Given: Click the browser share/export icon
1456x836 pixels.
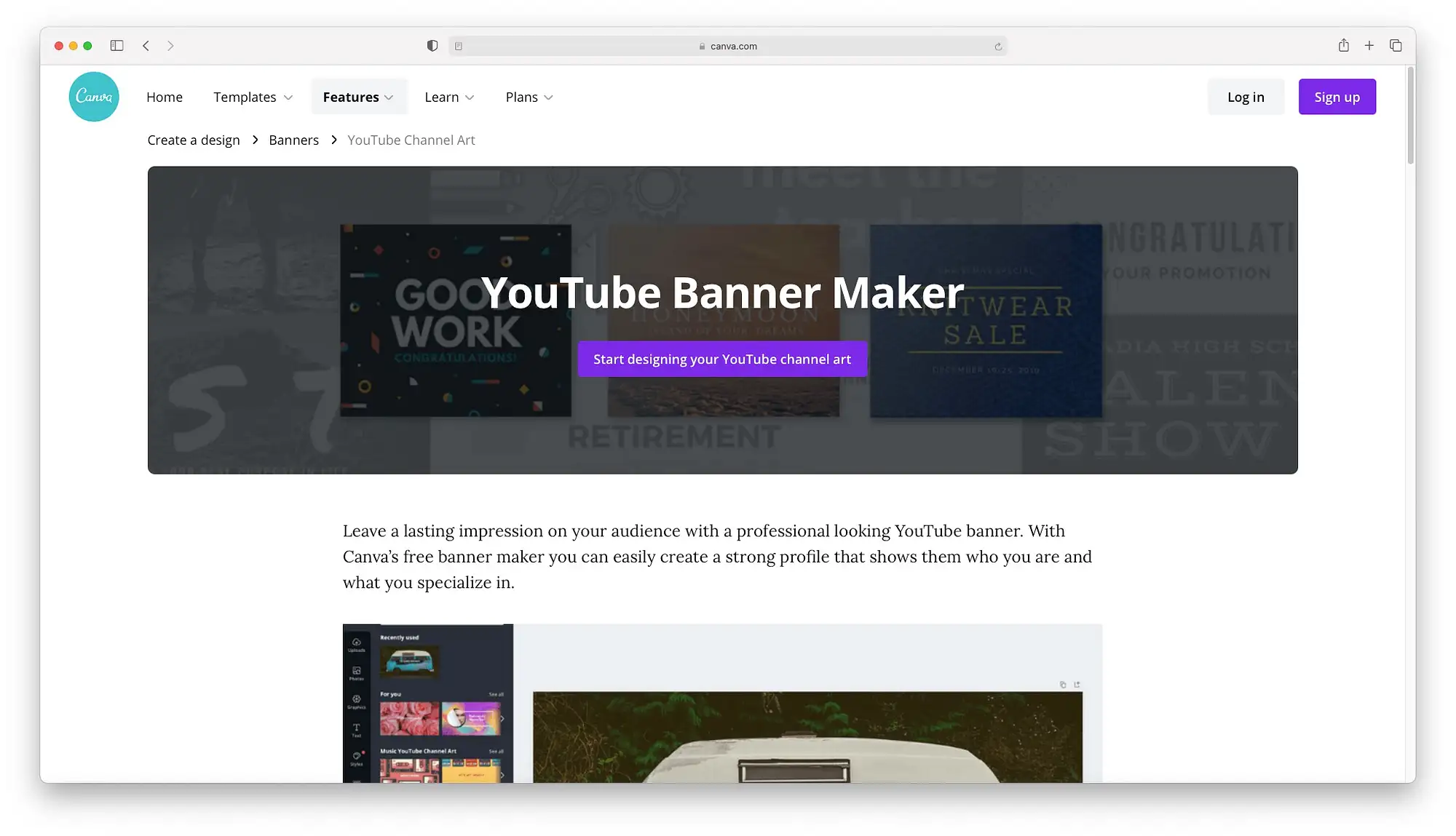Looking at the screenshot, I should 1343,45.
